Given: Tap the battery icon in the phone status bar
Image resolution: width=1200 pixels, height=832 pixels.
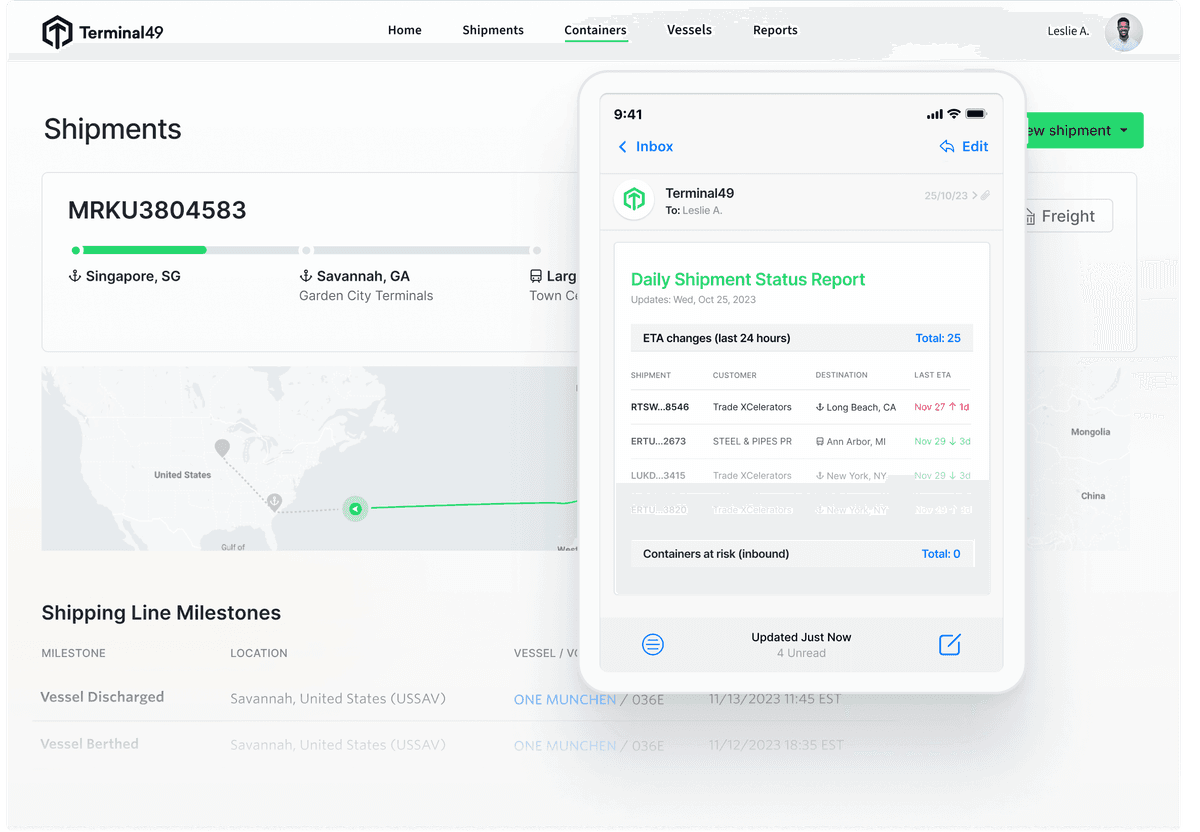Looking at the screenshot, I should pyautogui.click(x=977, y=114).
